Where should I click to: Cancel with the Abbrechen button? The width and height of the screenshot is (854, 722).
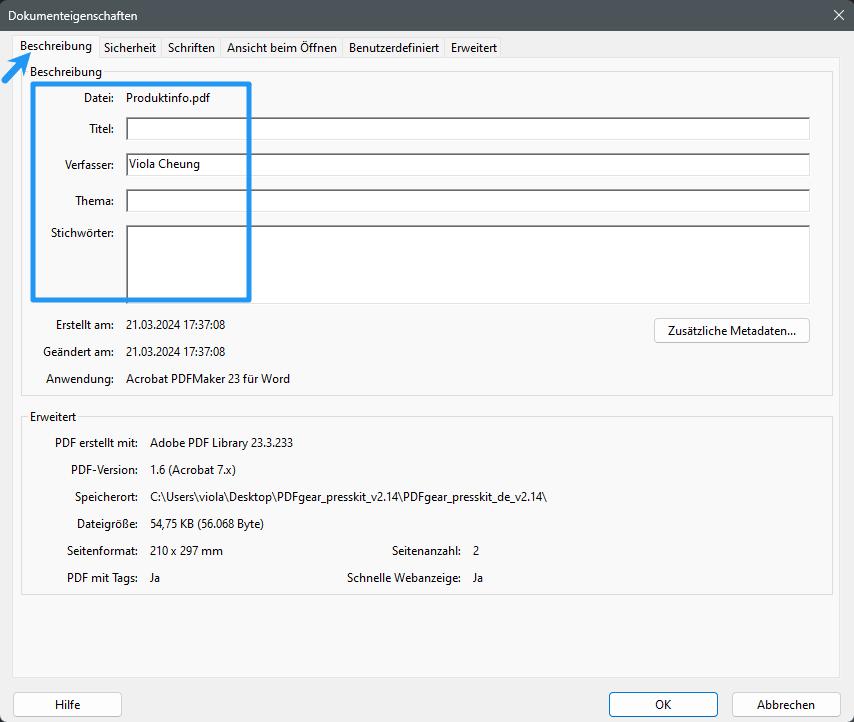click(x=785, y=705)
